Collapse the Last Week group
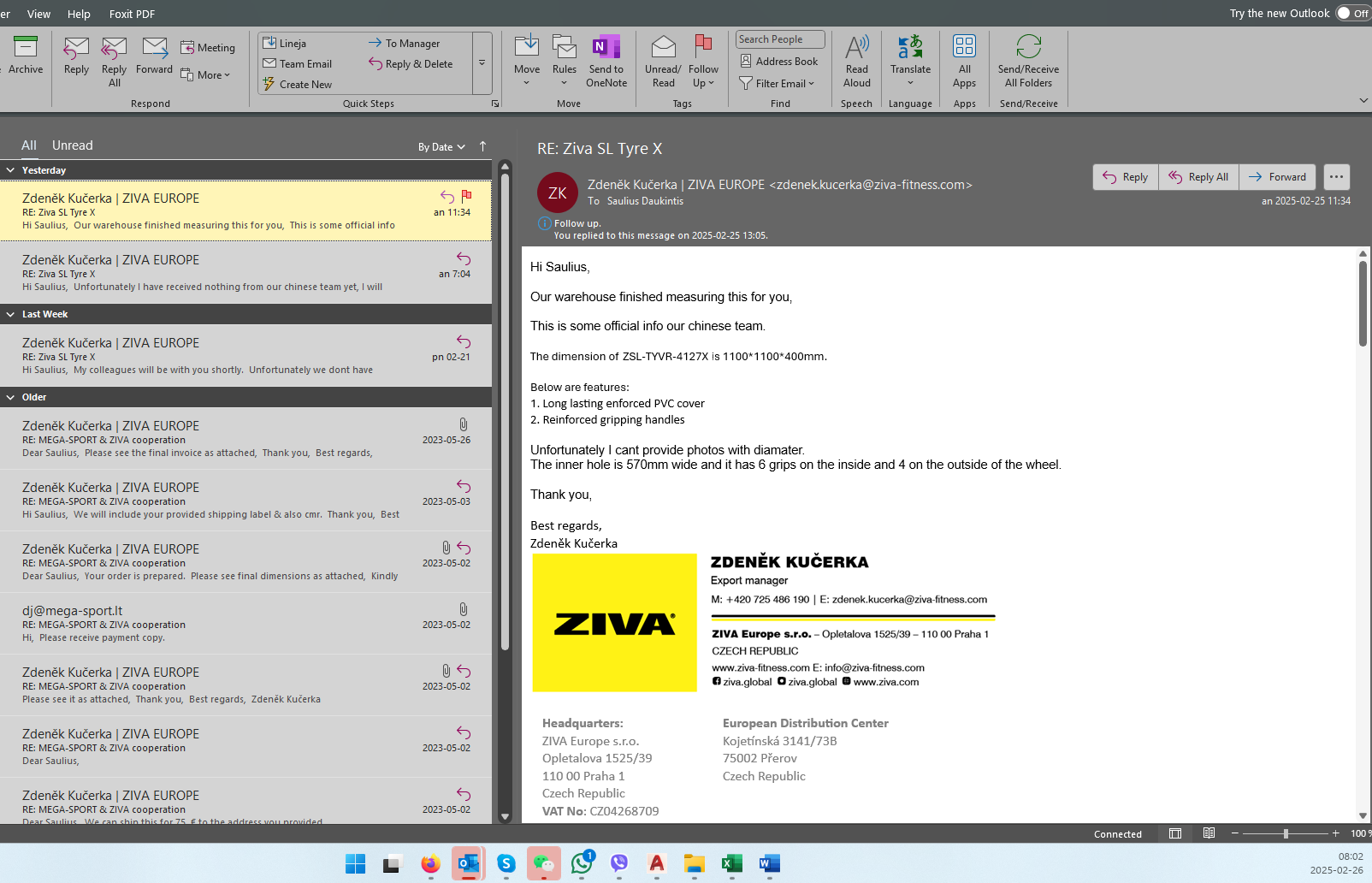This screenshot has height=883, width=1372. coord(11,314)
